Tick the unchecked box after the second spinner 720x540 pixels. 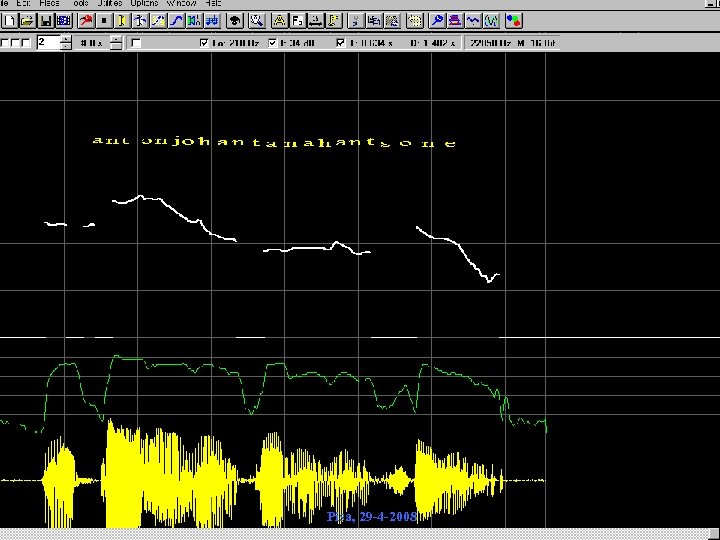click(136, 43)
